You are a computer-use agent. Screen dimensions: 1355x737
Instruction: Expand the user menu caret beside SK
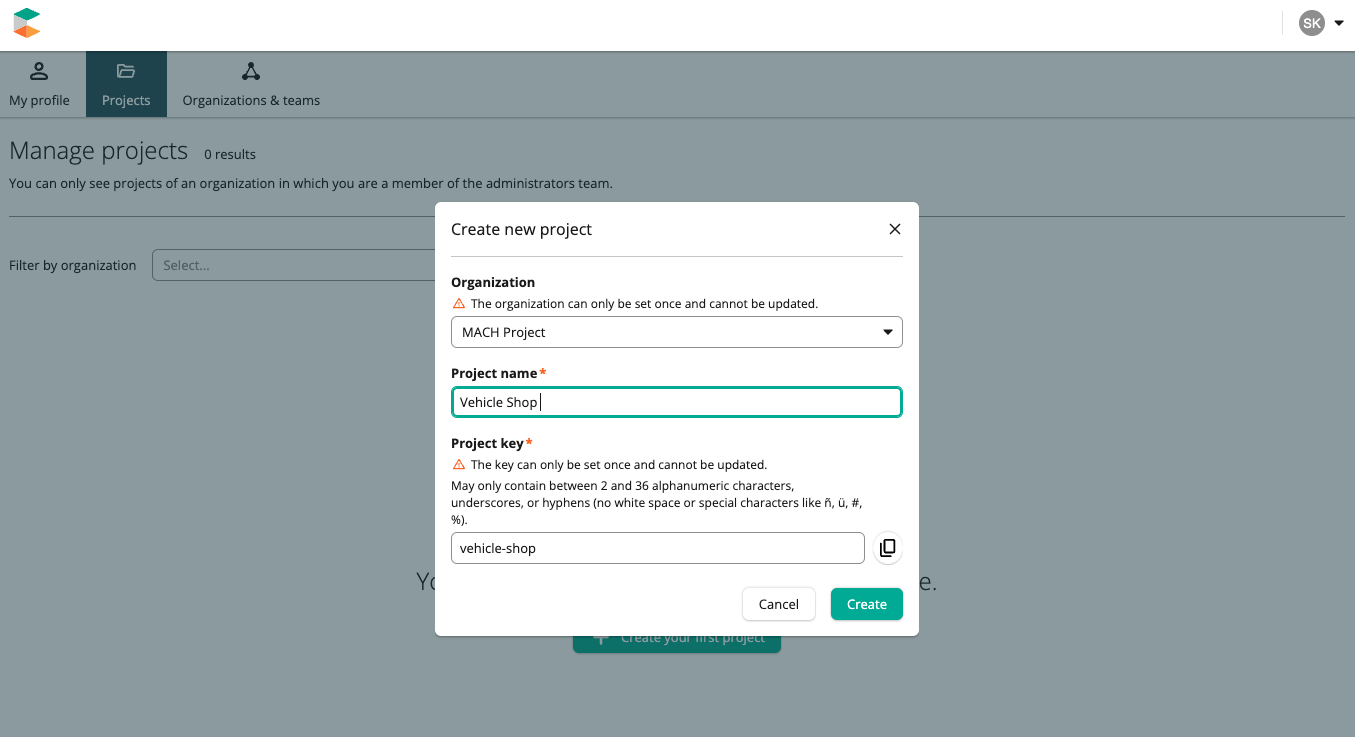(x=1338, y=23)
